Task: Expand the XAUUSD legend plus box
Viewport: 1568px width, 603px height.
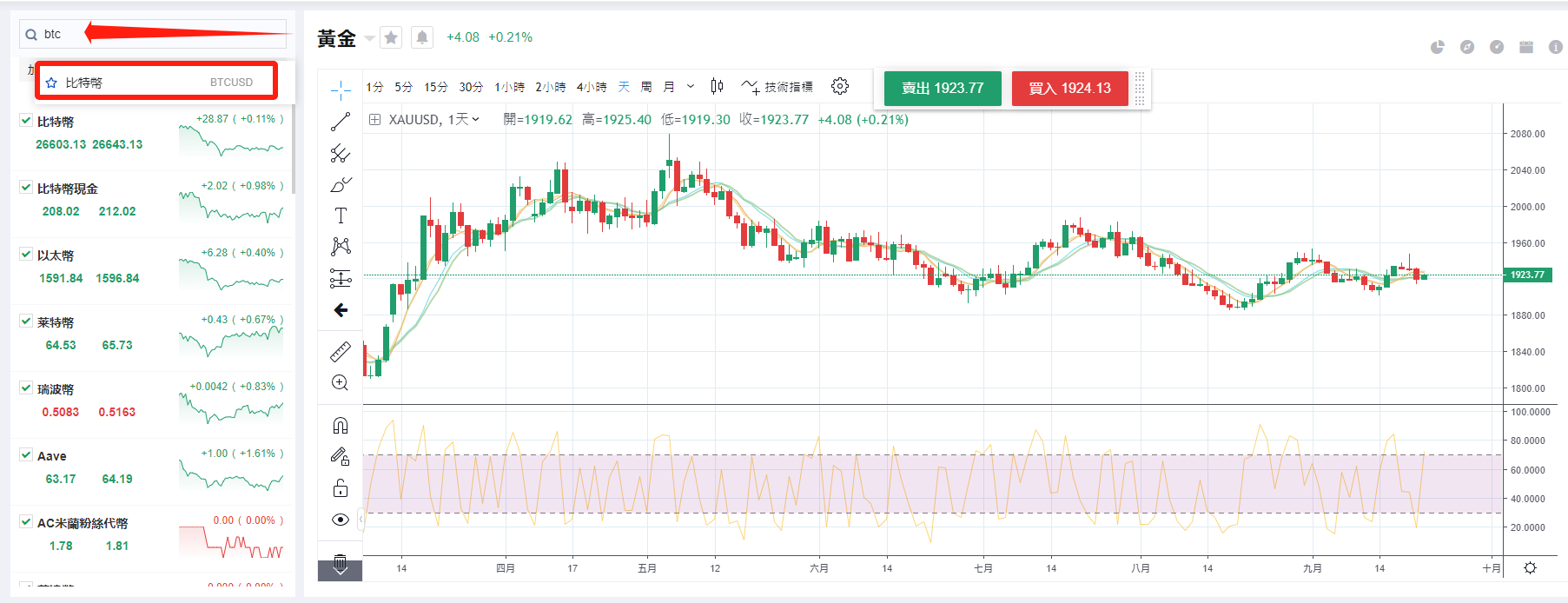Action: (x=374, y=120)
